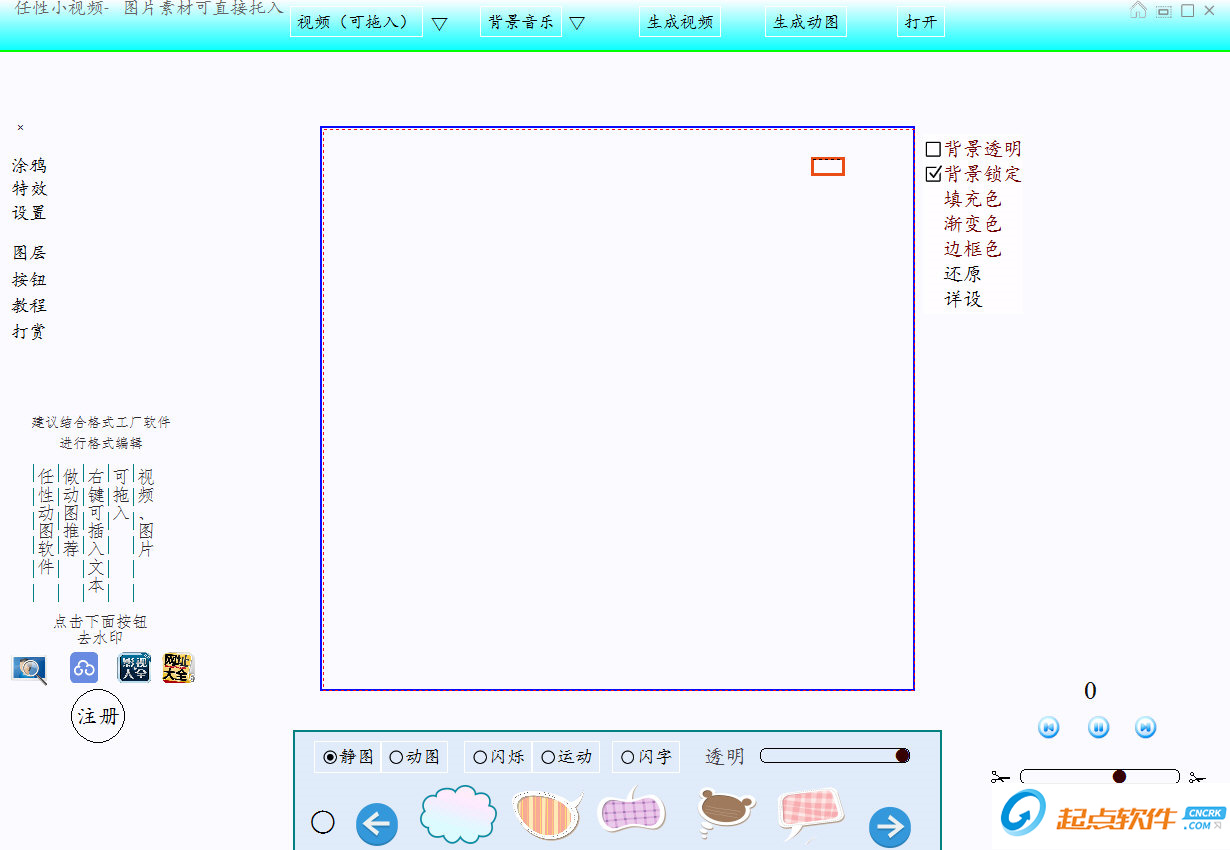Click the circular 注册 button

pyautogui.click(x=98, y=717)
